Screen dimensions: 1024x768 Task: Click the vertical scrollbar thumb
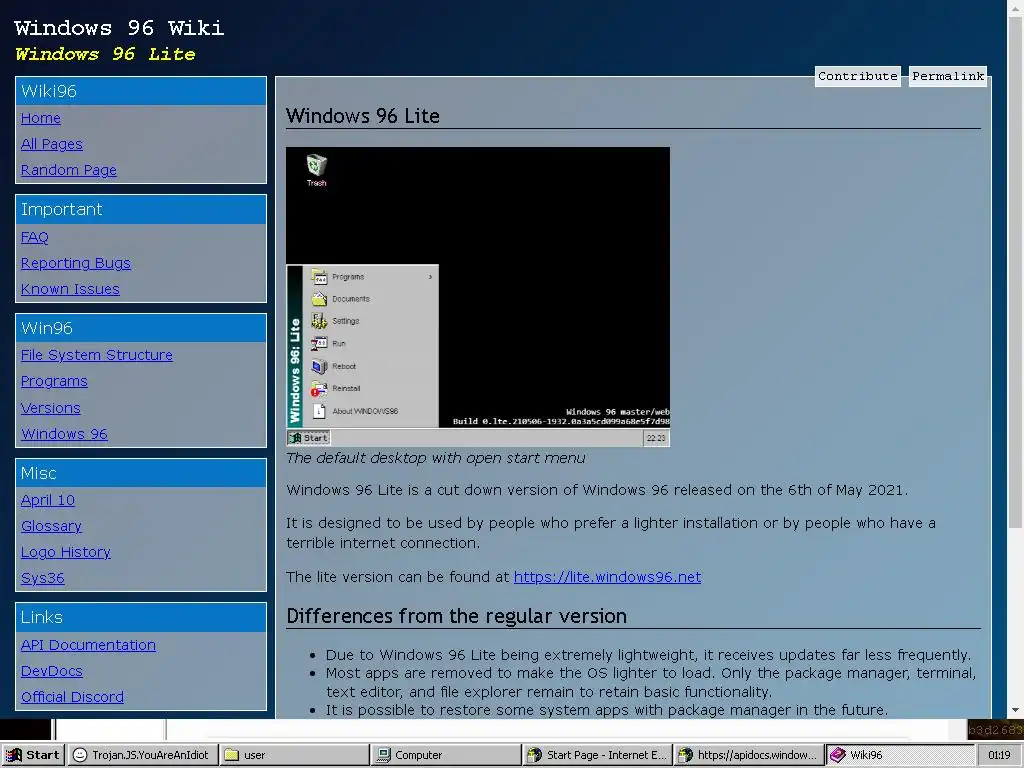point(1016,272)
